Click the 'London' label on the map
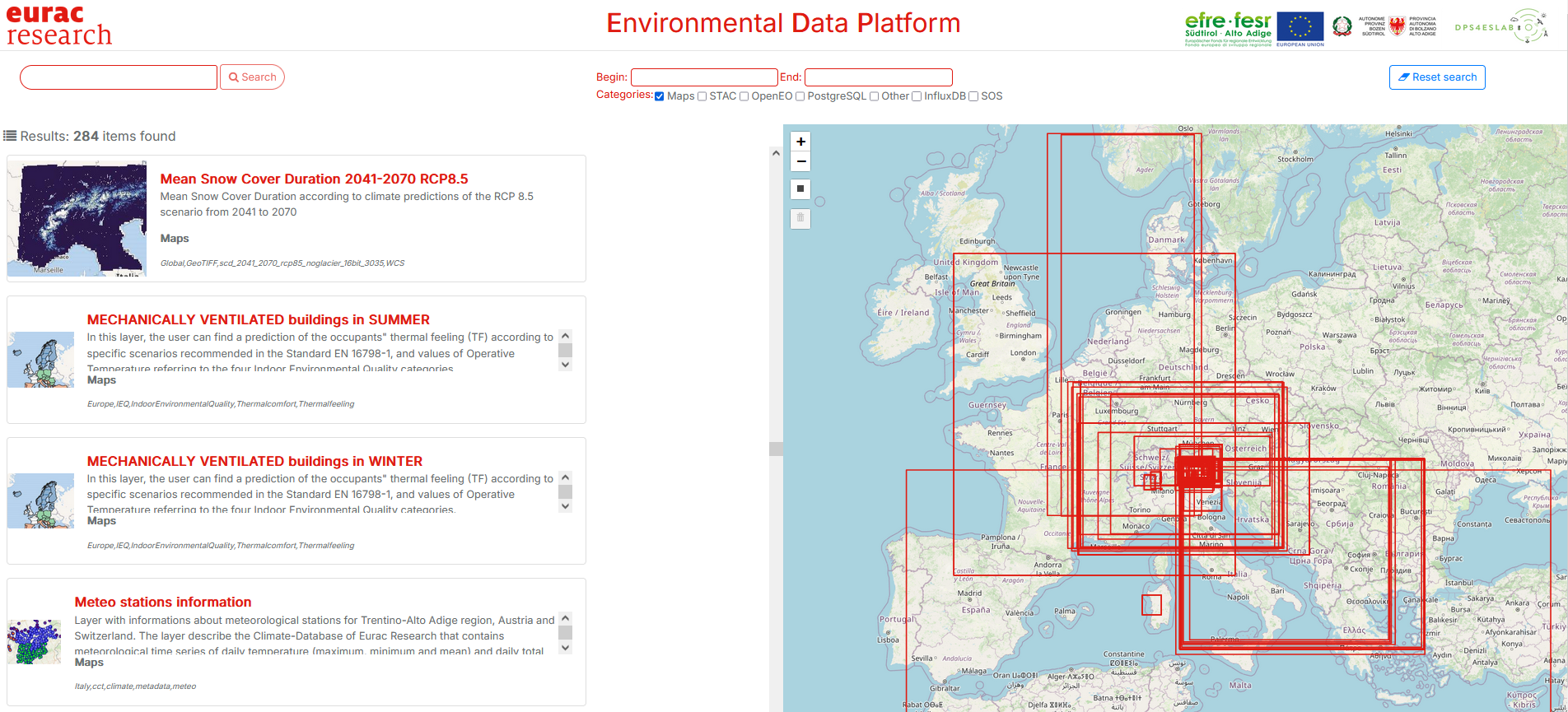Image resolution: width=1568 pixels, height=712 pixels. 1024,353
